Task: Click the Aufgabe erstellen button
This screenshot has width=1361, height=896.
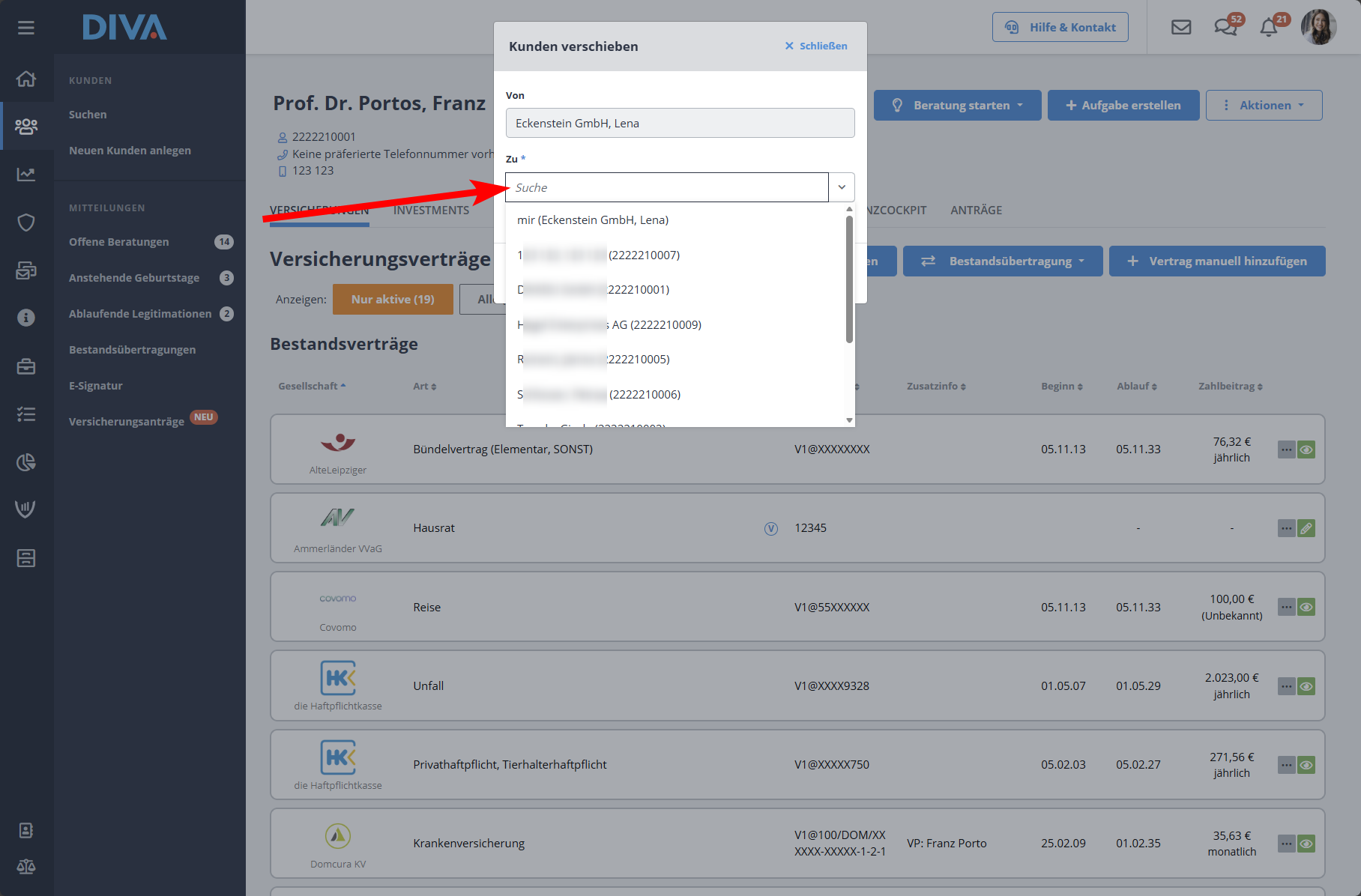Action: [1123, 106]
